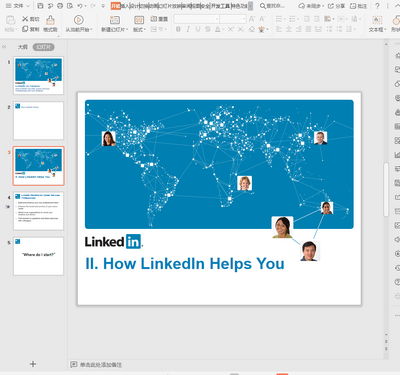
Task: Click the LinkedIn logo on the slide
Action: [114, 241]
